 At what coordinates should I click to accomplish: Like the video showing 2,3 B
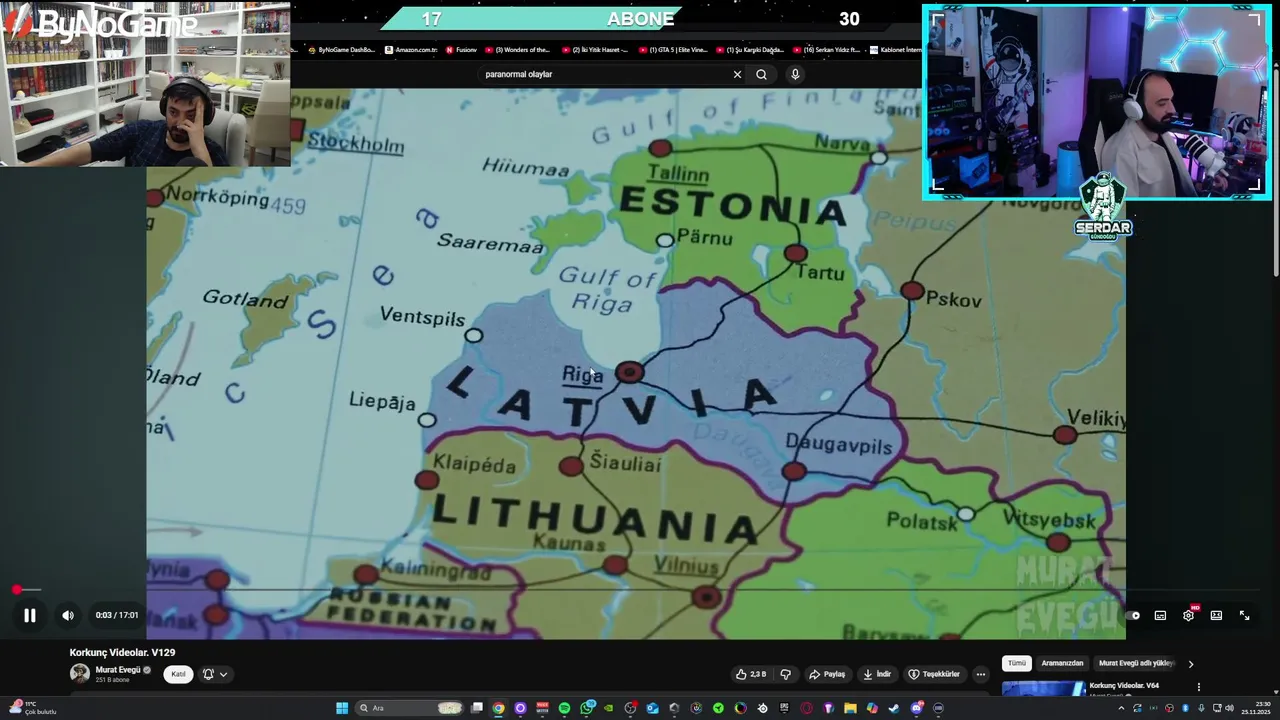tap(751, 674)
